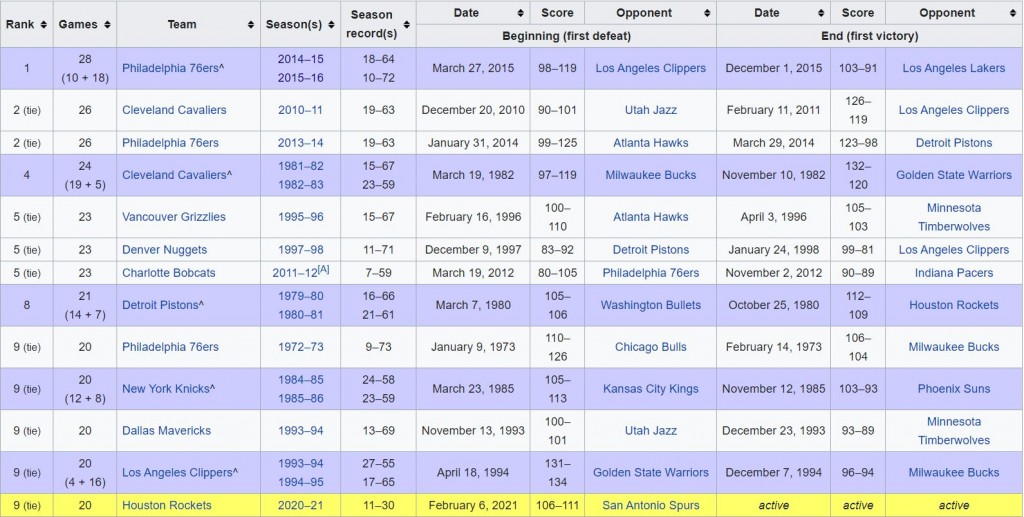This screenshot has width=1024, height=517.
Task: Open the 1972–73 season link
Action: (300, 347)
